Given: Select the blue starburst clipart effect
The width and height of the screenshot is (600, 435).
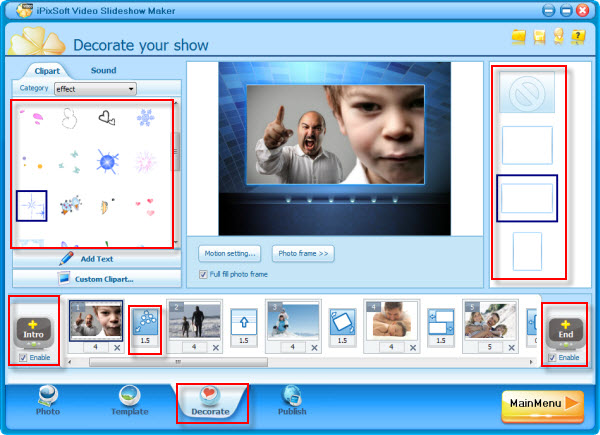Looking at the screenshot, I should [108, 161].
